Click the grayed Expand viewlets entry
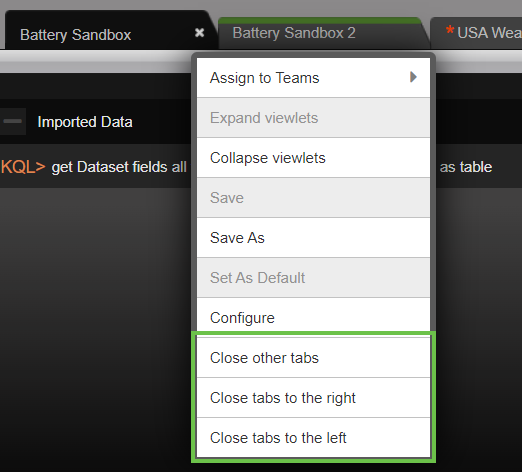Image resolution: width=522 pixels, height=472 pixels. point(313,118)
